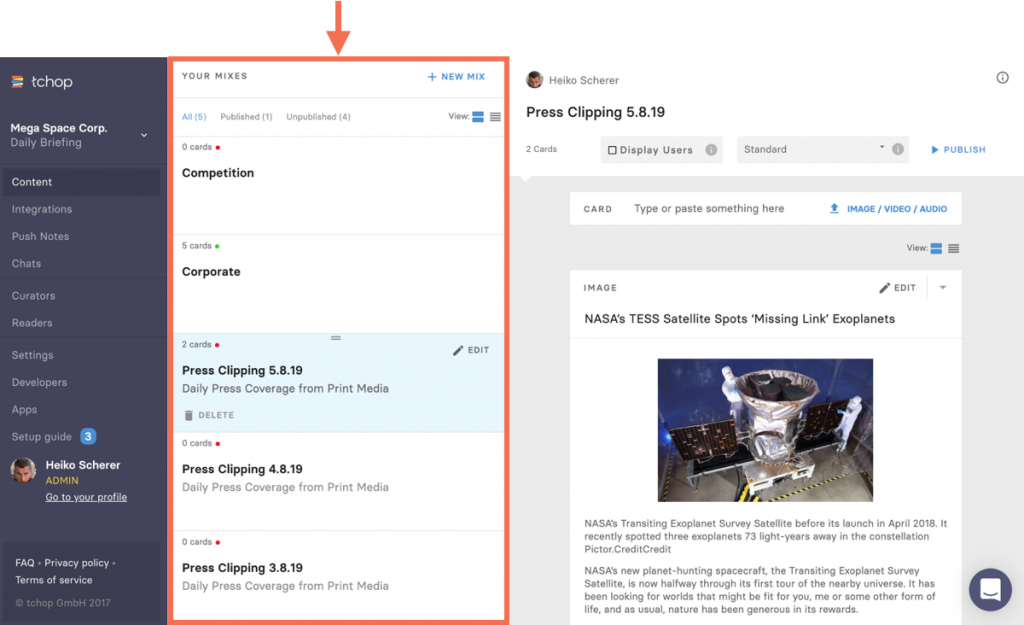Open Readers in sidebar
This screenshot has height=625, width=1024.
[x=32, y=323]
